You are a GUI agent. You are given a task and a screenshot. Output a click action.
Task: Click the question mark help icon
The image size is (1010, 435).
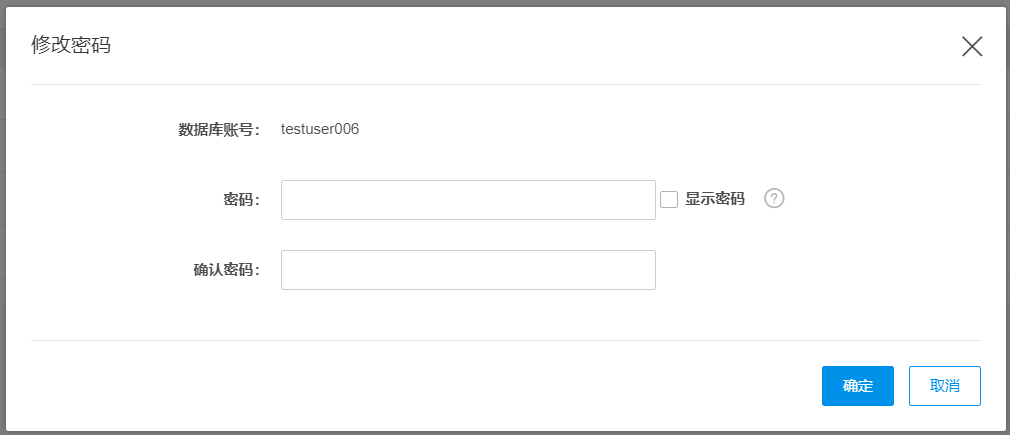[x=774, y=198]
